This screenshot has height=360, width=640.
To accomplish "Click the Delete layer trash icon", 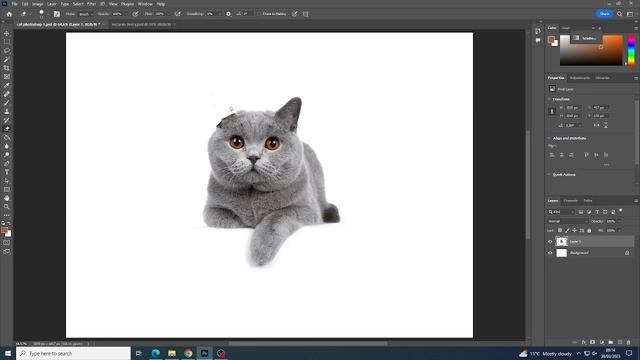I will pos(629,342).
